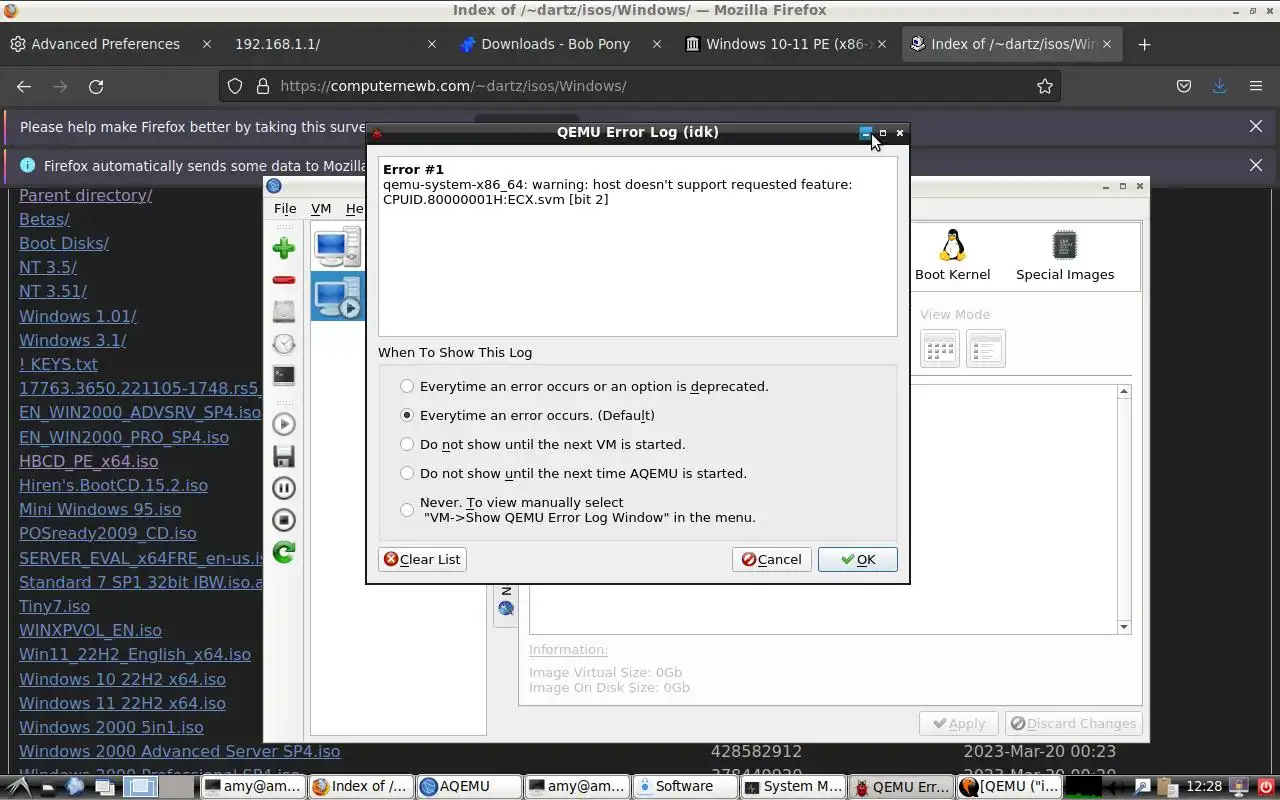Dismiss the survey notification bar
This screenshot has height=800, width=1280.
point(1256,126)
